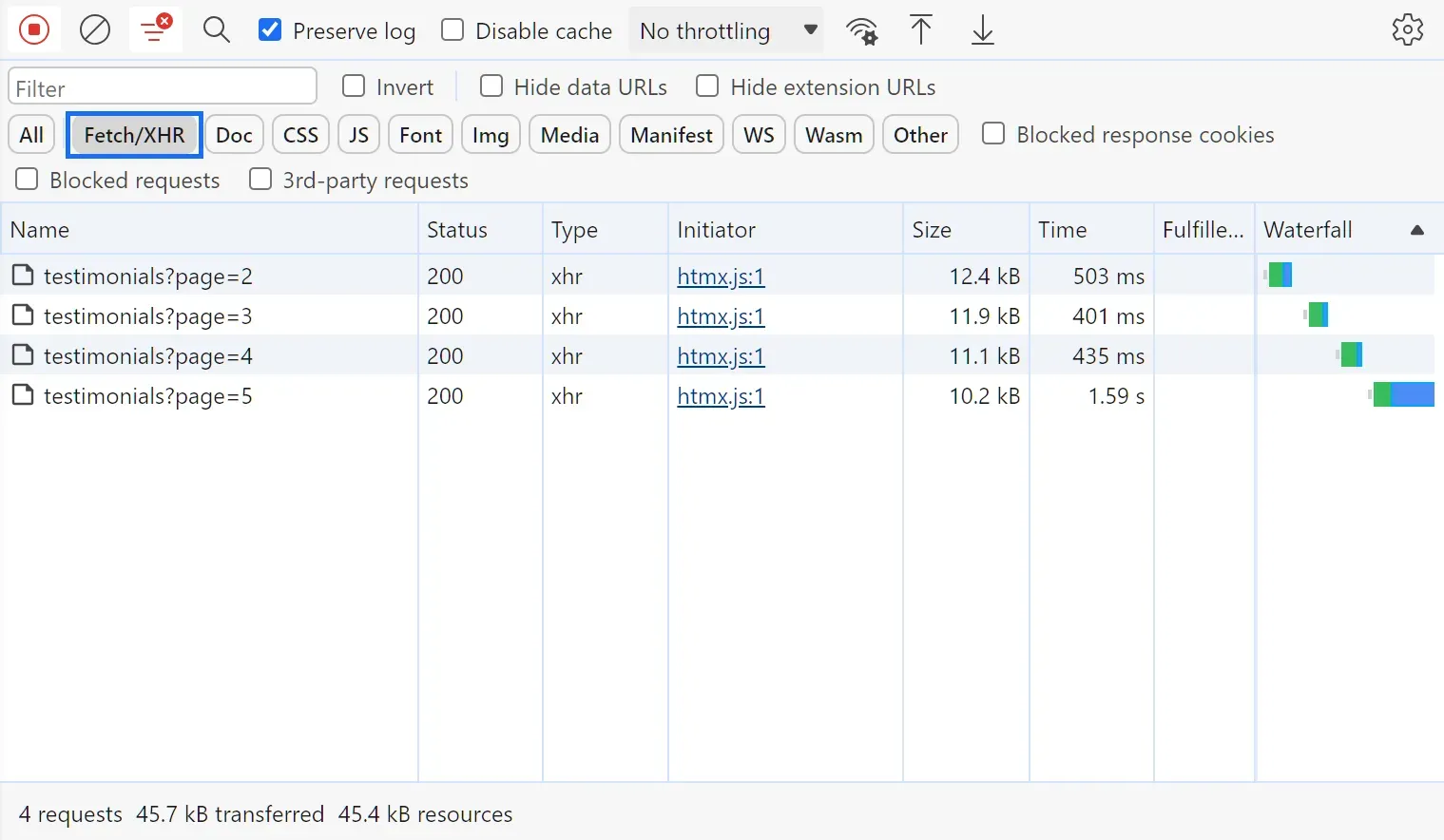Select the Media request filter
The width and height of the screenshot is (1444, 840).
[x=569, y=134]
